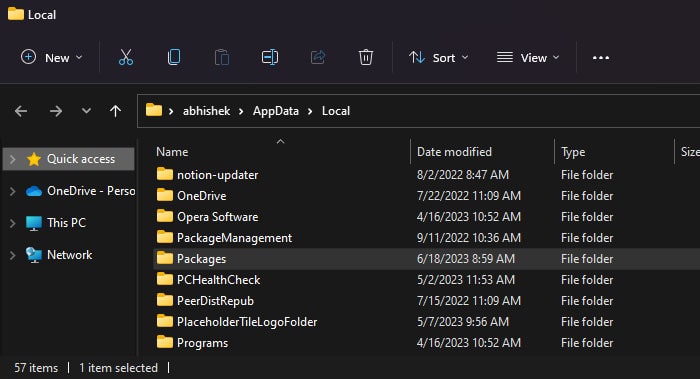700x379 pixels.
Task: Open the Sort options dropdown
Action: 439,58
